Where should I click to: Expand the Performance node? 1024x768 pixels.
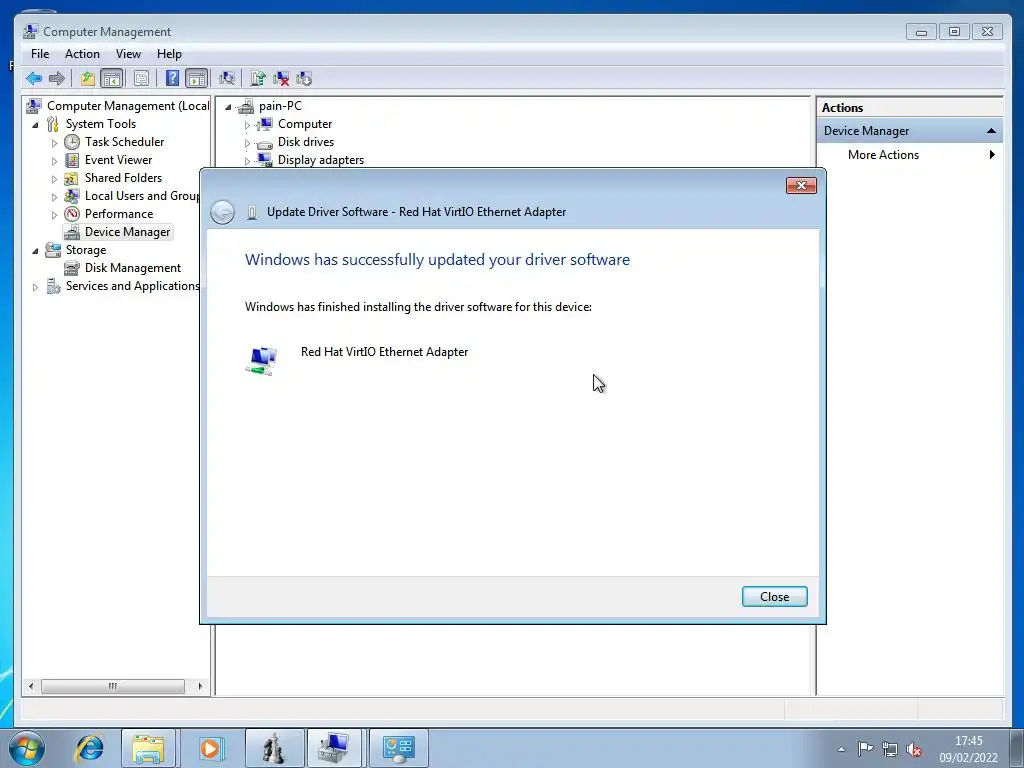pyautogui.click(x=54, y=215)
